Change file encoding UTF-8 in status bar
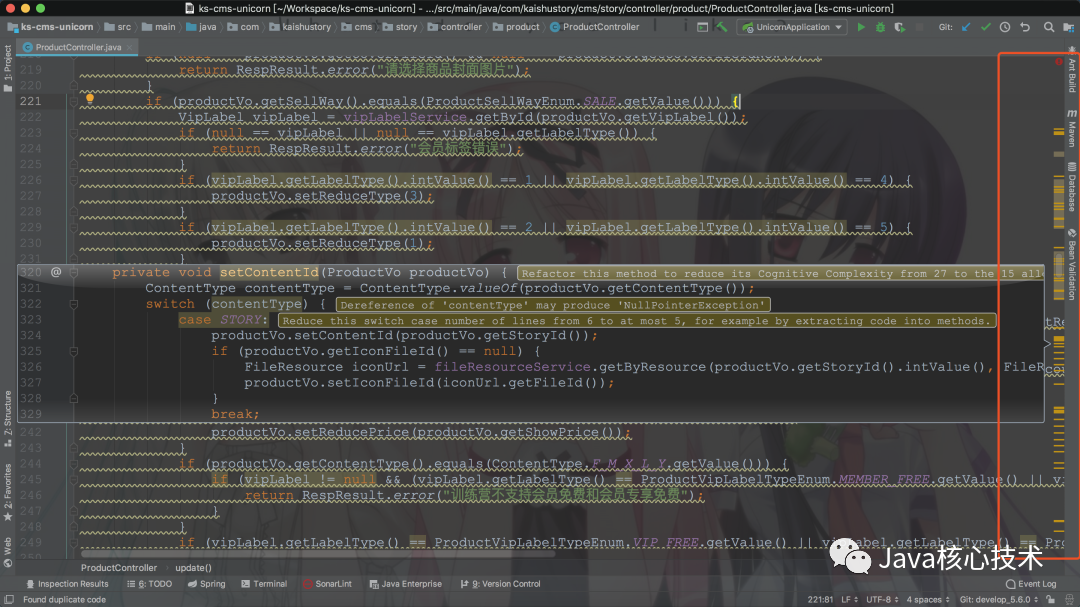This screenshot has height=607, width=1080. click(x=882, y=599)
